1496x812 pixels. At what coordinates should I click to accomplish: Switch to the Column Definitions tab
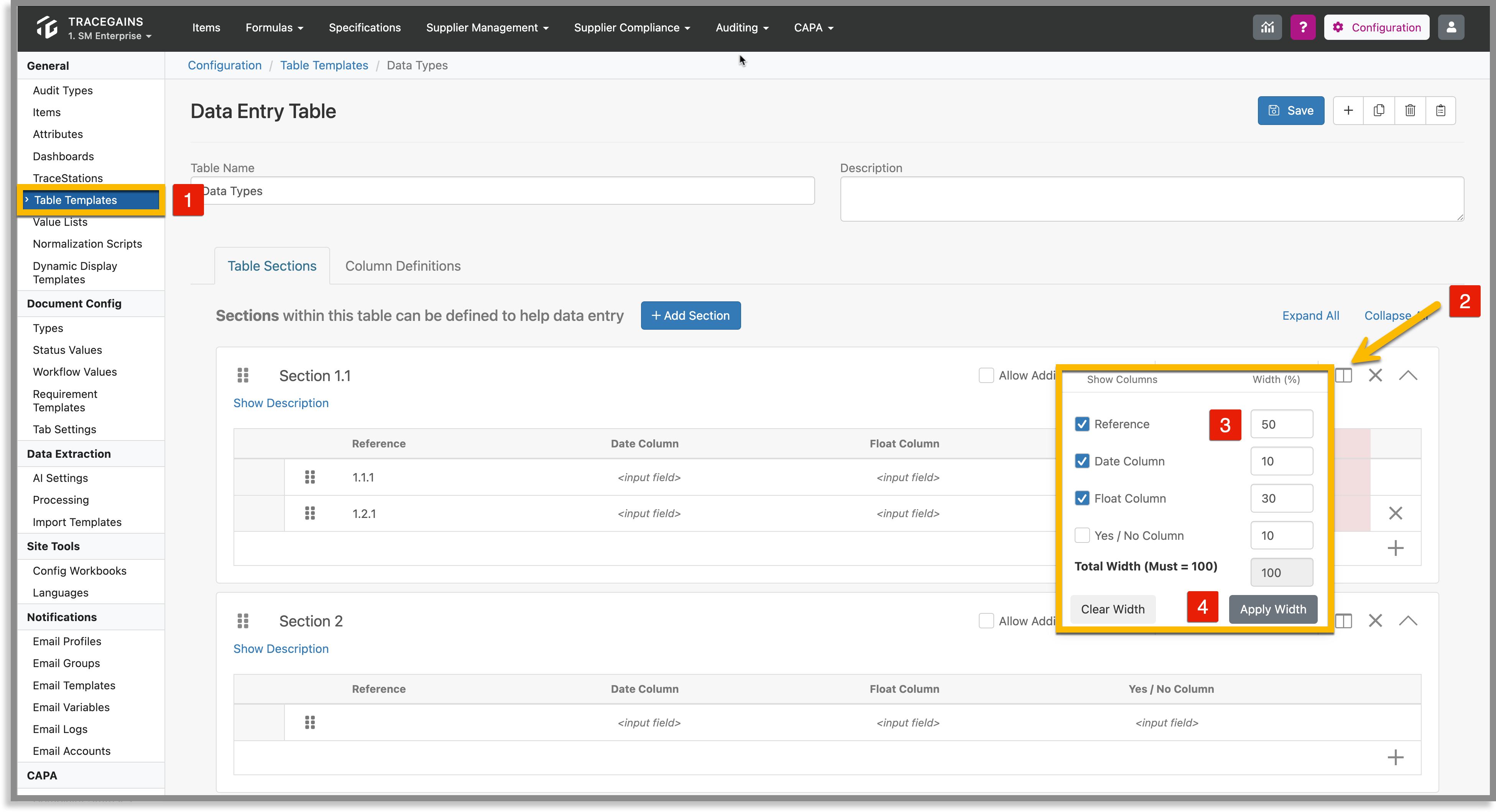[x=403, y=266]
